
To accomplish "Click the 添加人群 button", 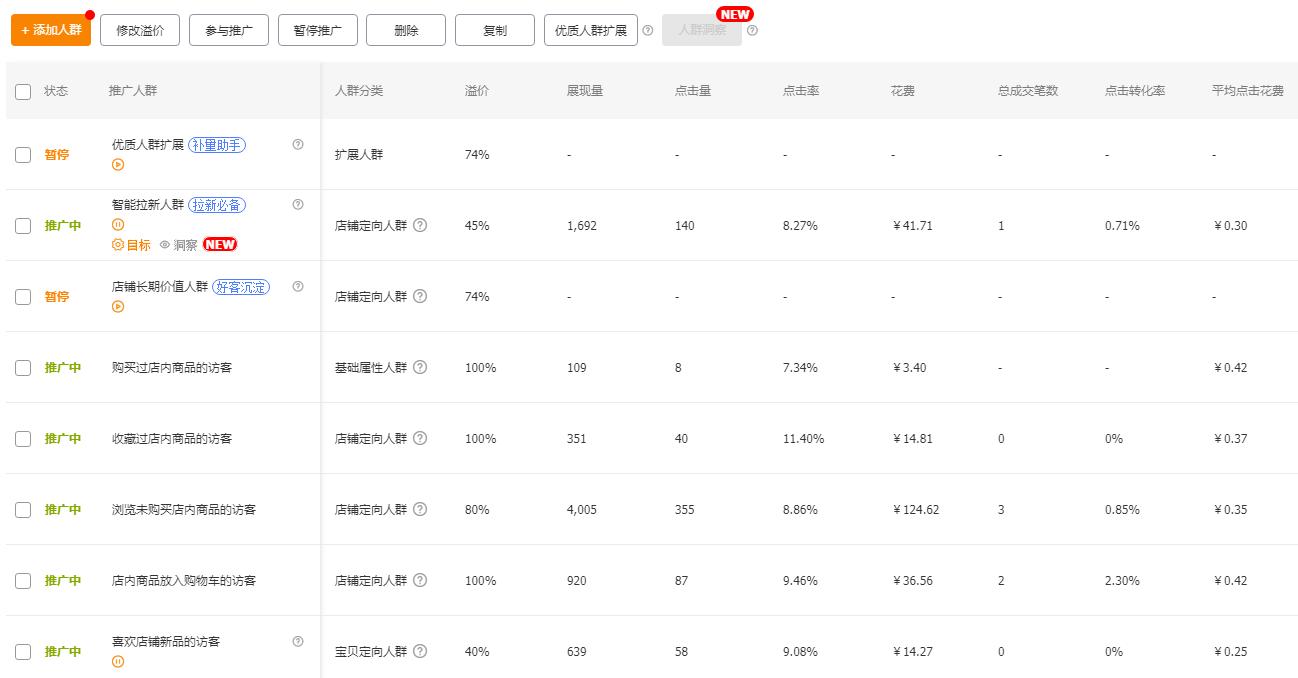I will [x=50, y=30].
